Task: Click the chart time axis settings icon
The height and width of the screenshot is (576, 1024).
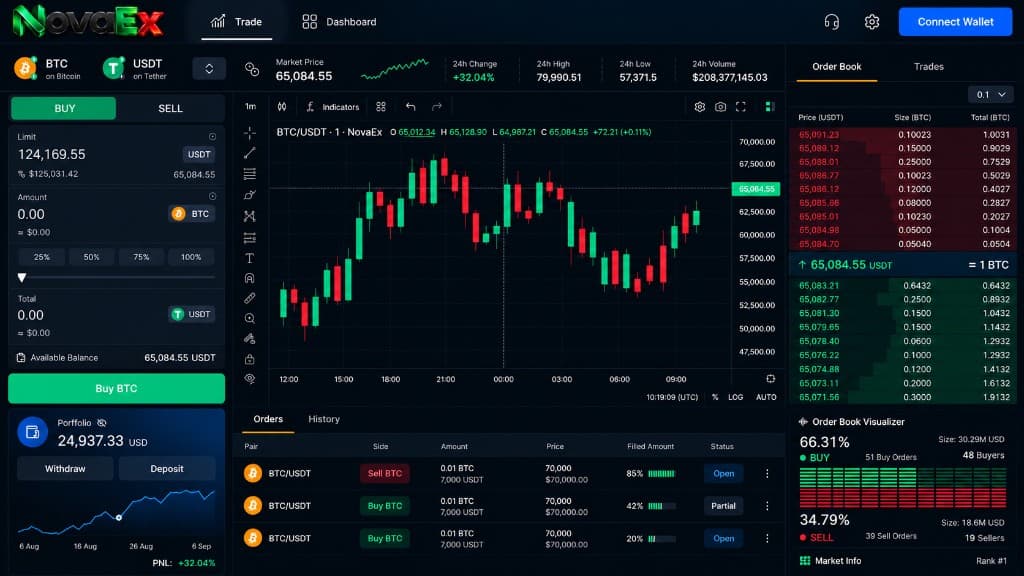Action: [x=771, y=379]
